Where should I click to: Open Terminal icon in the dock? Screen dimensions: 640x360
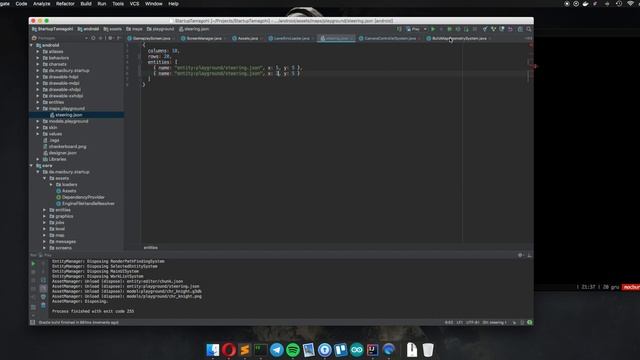tap(260, 350)
